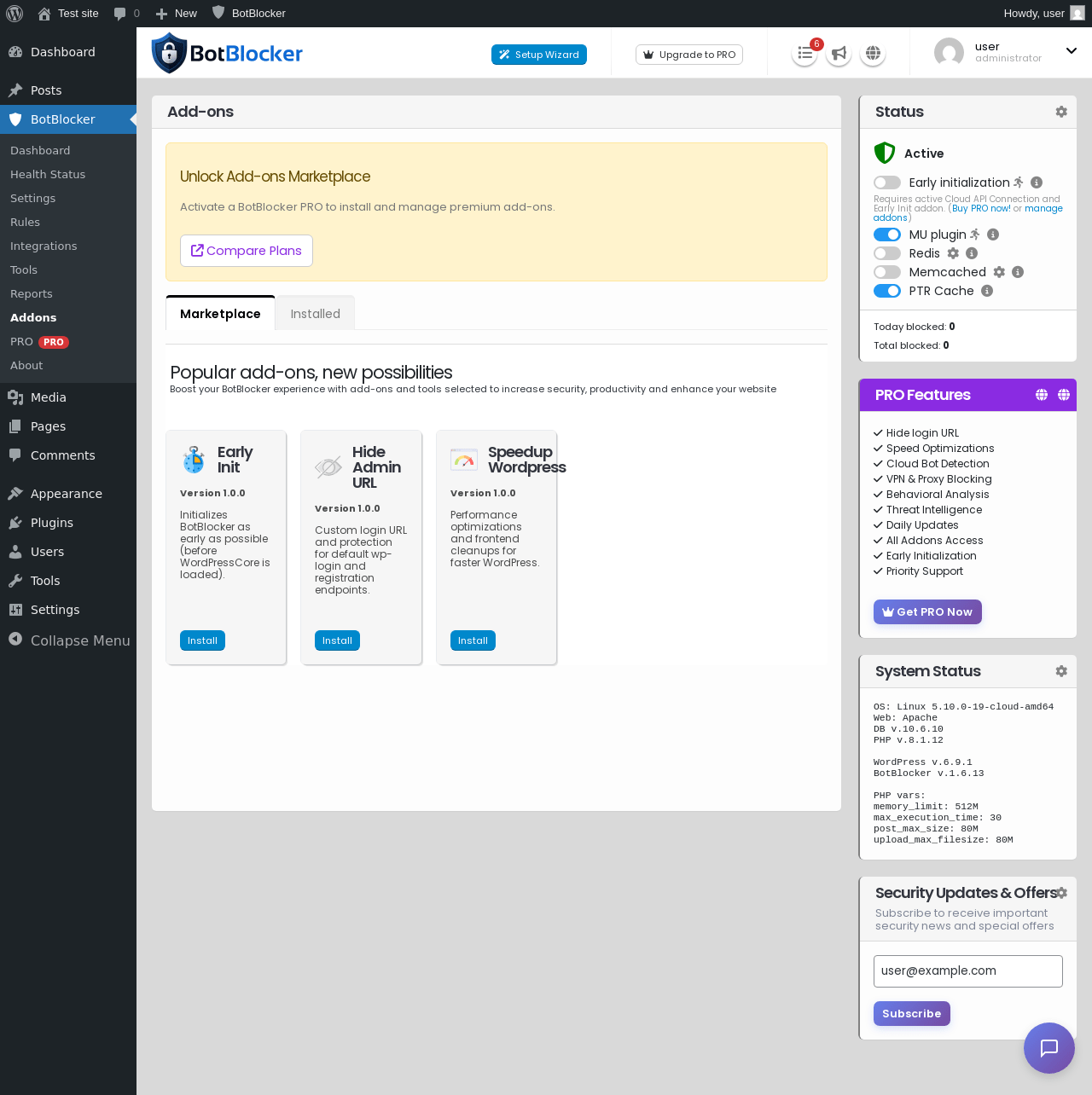The width and height of the screenshot is (1092, 1095).
Task: Open About in BotBlocker submenu
Action: click(26, 365)
